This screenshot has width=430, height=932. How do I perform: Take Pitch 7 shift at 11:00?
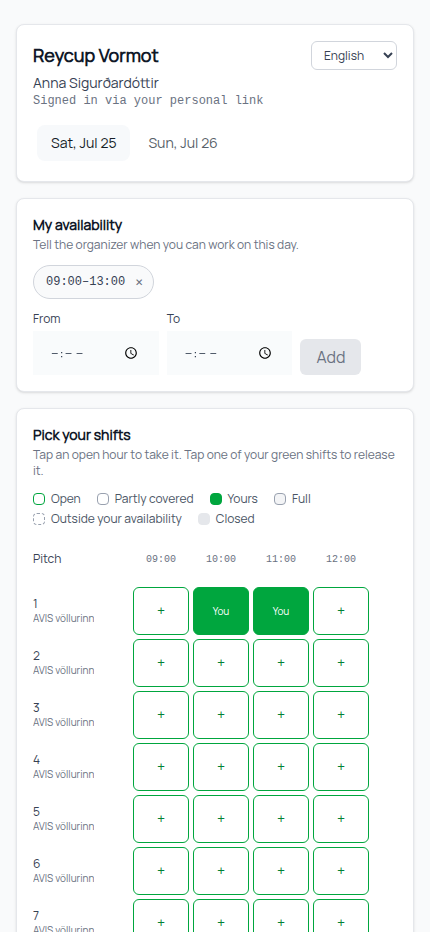coord(281,916)
